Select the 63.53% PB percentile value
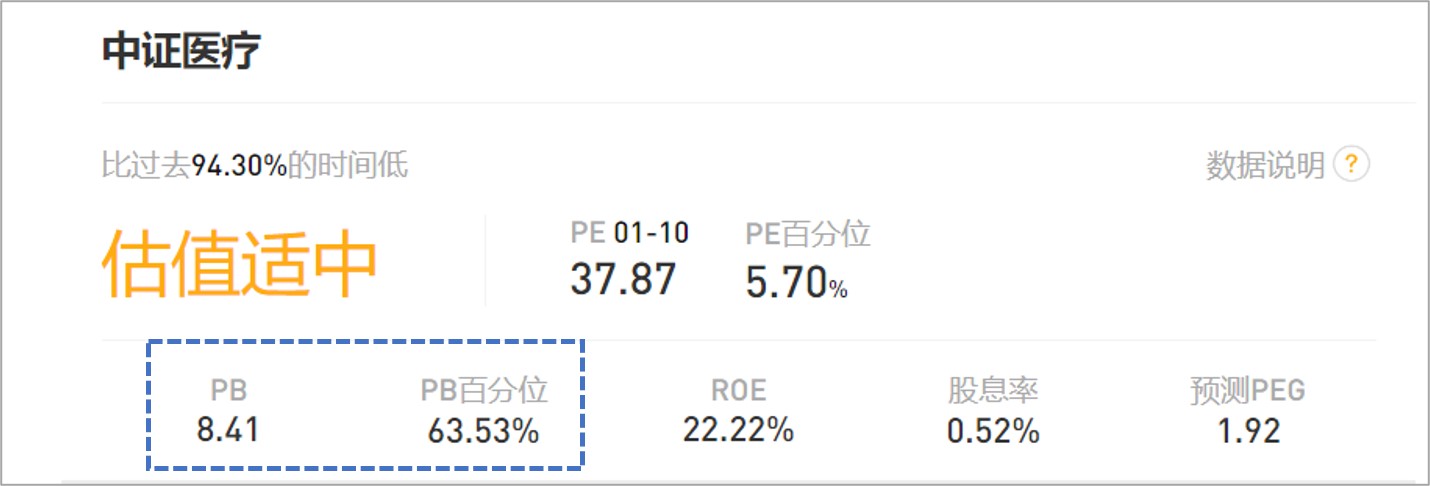1430x486 pixels. click(x=484, y=432)
